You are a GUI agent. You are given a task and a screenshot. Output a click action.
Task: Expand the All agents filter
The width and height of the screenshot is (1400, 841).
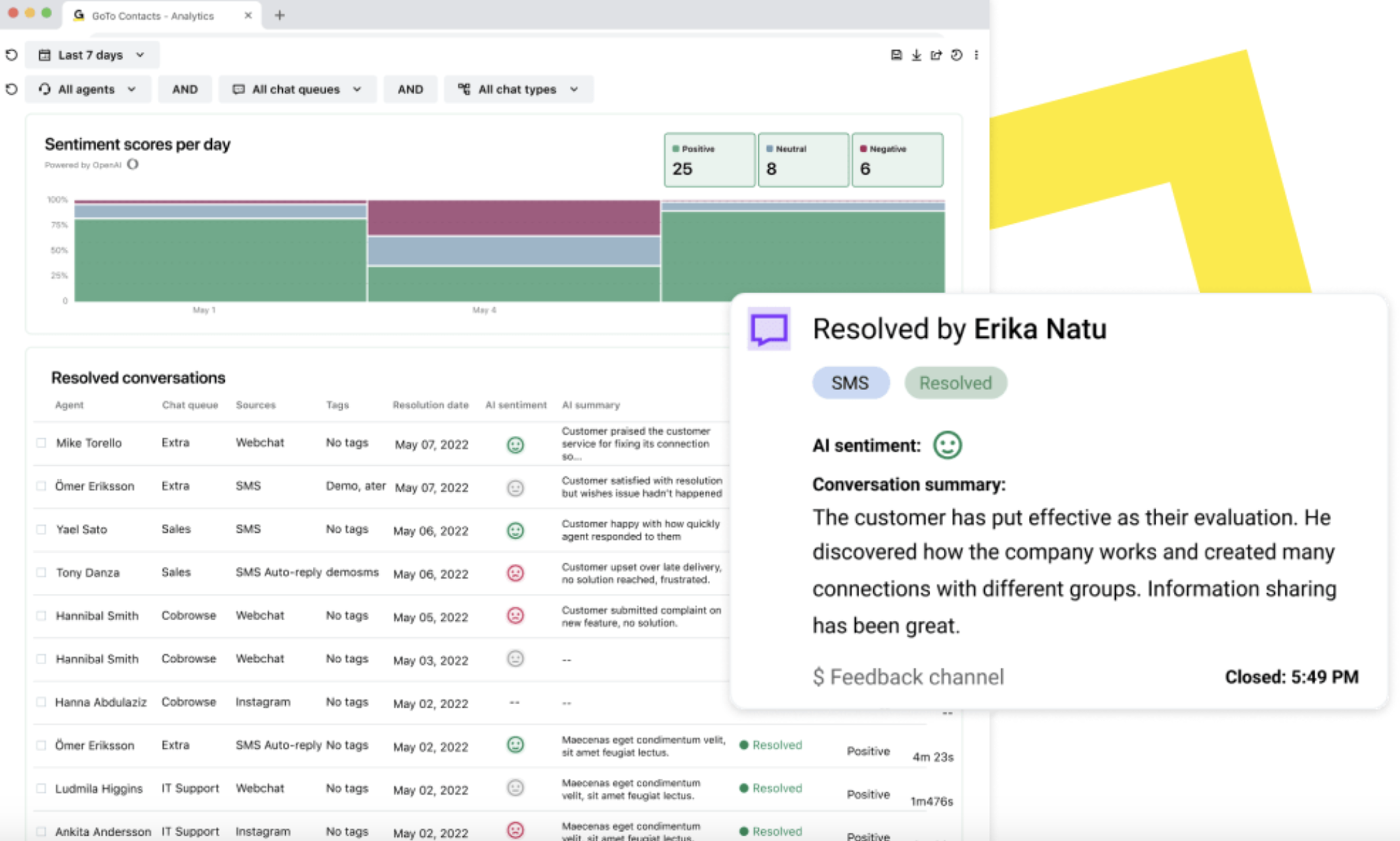(x=88, y=89)
